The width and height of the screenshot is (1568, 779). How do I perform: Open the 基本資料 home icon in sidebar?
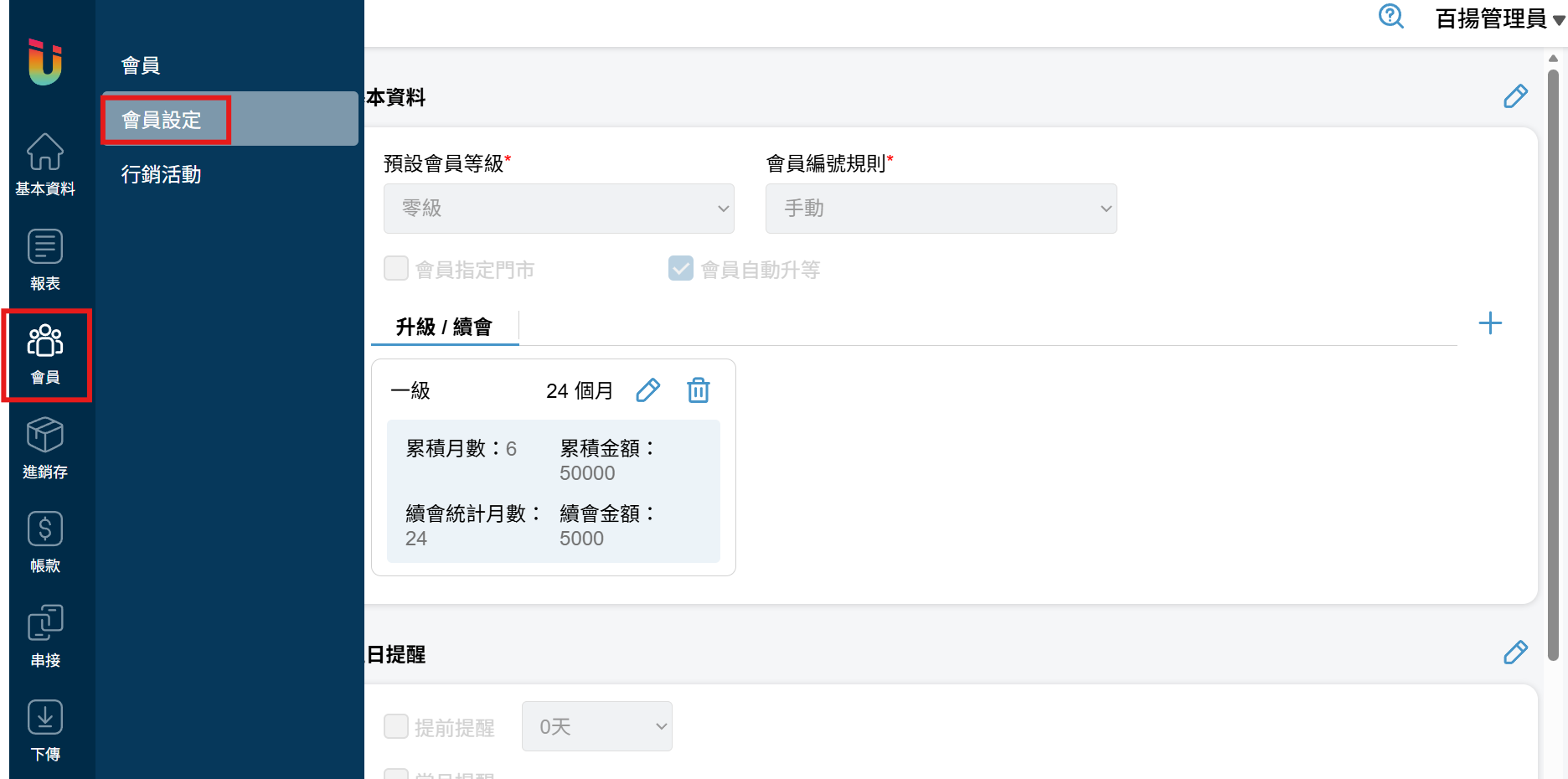pyautogui.click(x=45, y=164)
